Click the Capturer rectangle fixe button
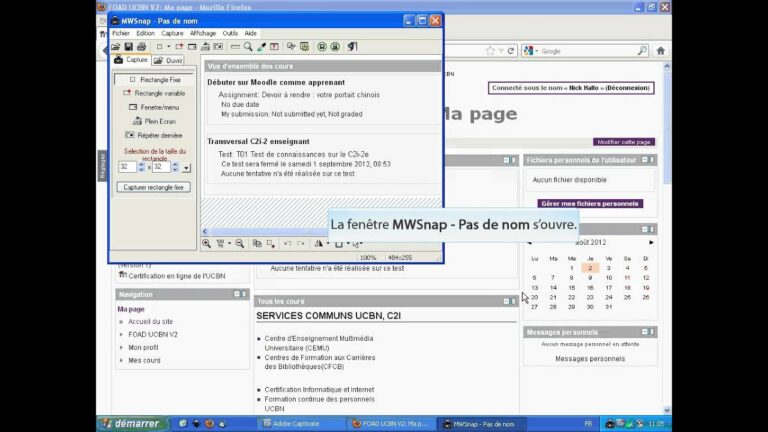 pos(154,188)
